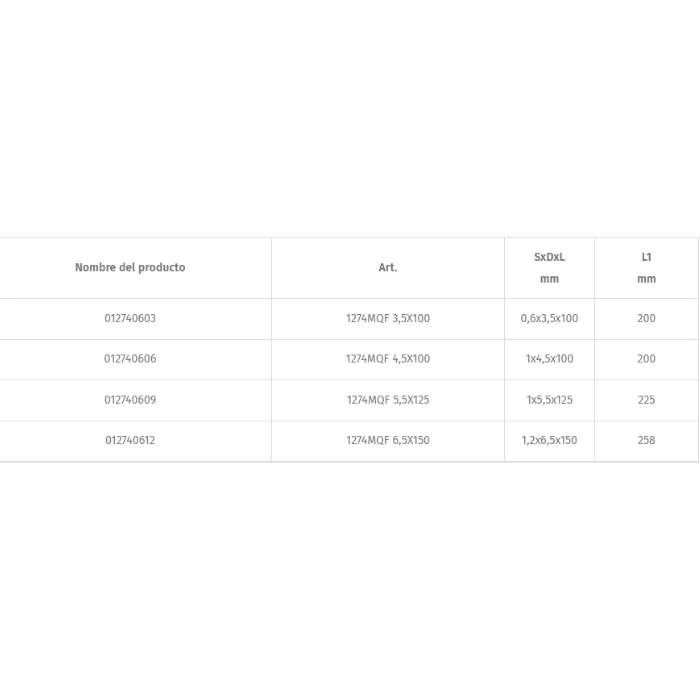Click the 1,2x6,5x150 dimension cell
Image resolution: width=700 pixels, height=700 pixels.
pyautogui.click(x=549, y=440)
